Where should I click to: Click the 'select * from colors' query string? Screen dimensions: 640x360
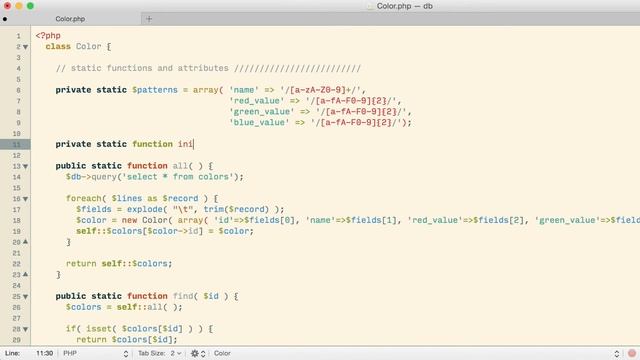click(x=176, y=177)
